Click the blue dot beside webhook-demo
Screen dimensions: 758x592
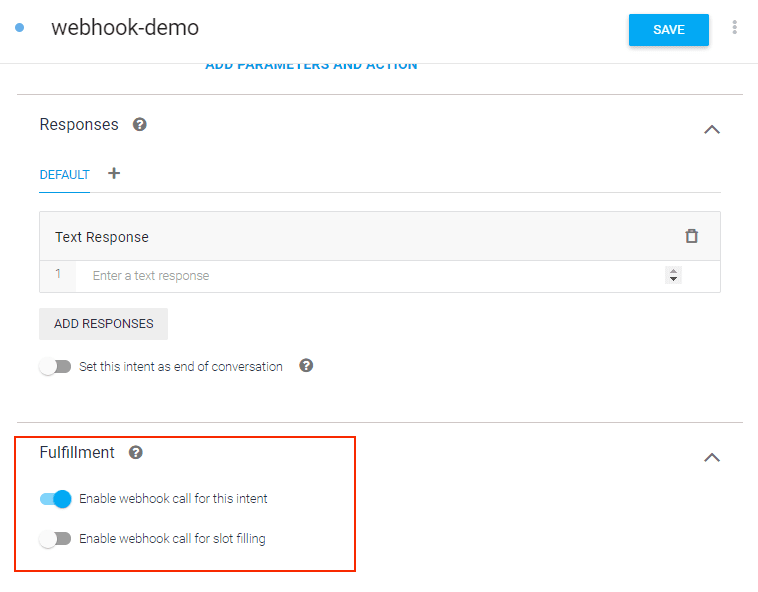(x=20, y=28)
